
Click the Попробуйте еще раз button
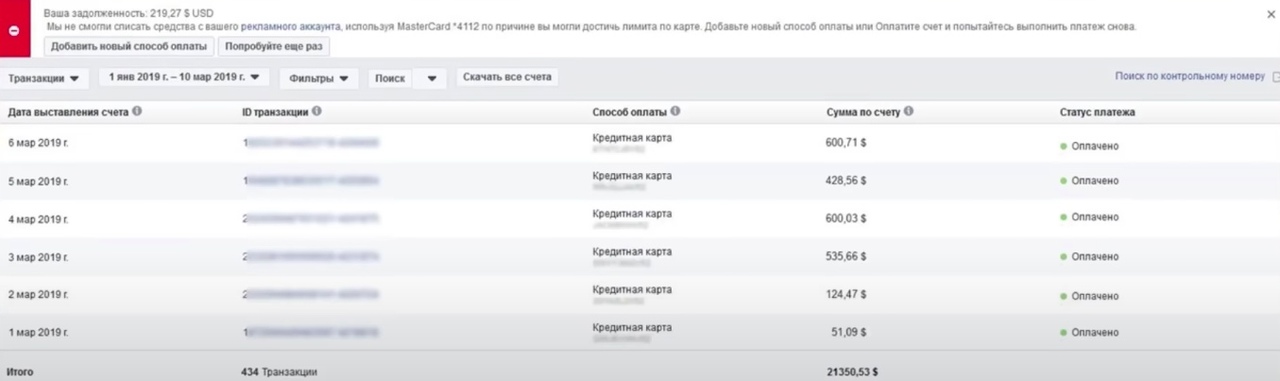tap(274, 46)
